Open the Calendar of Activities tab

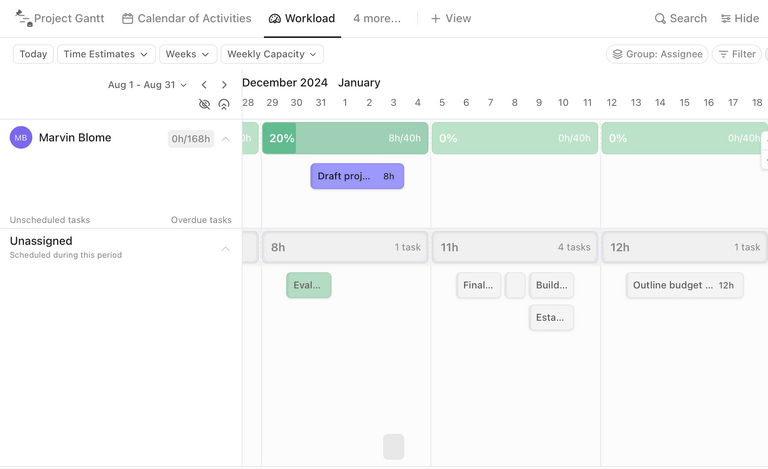click(x=186, y=19)
